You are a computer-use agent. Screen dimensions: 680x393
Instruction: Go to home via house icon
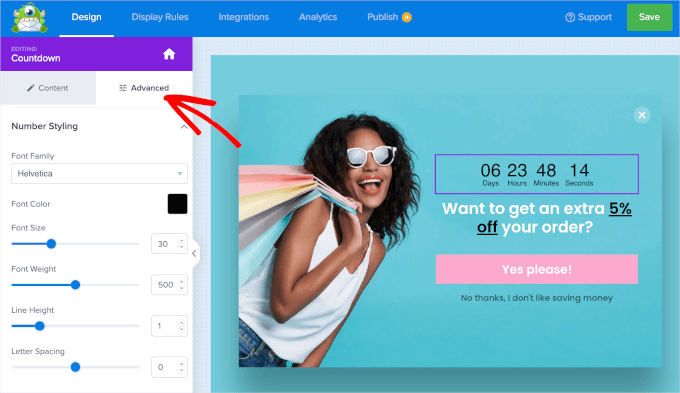pyautogui.click(x=169, y=54)
